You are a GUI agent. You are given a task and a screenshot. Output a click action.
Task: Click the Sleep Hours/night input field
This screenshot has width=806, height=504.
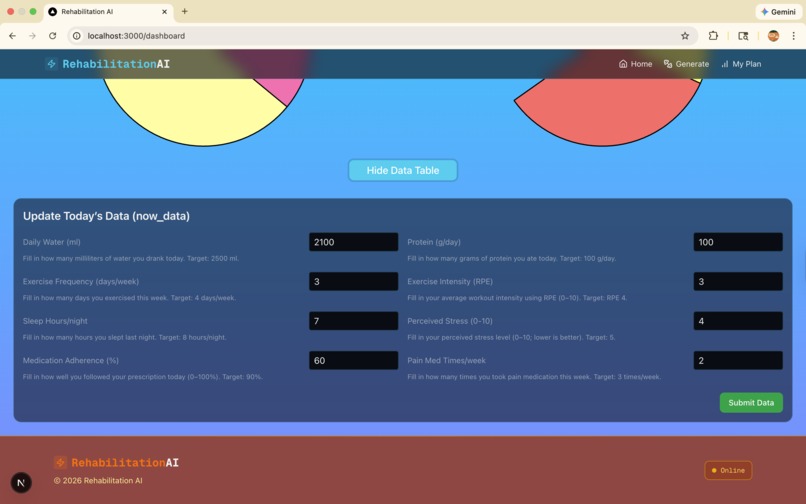354,321
